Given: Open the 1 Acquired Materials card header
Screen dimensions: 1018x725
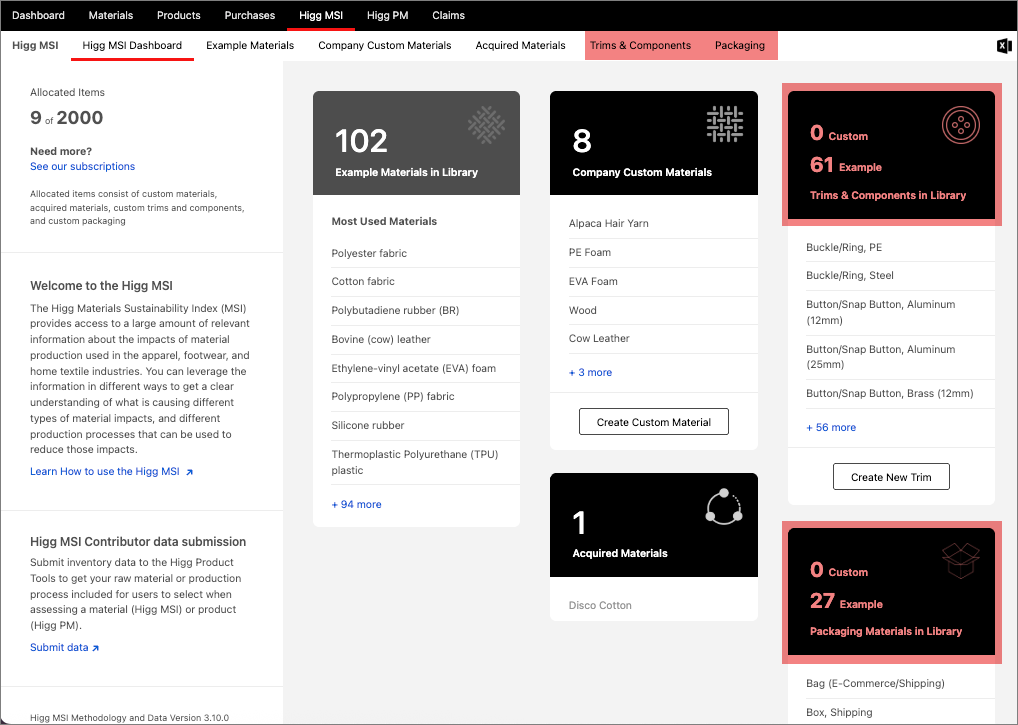Looking at the screenshot, I should [654, 524].
